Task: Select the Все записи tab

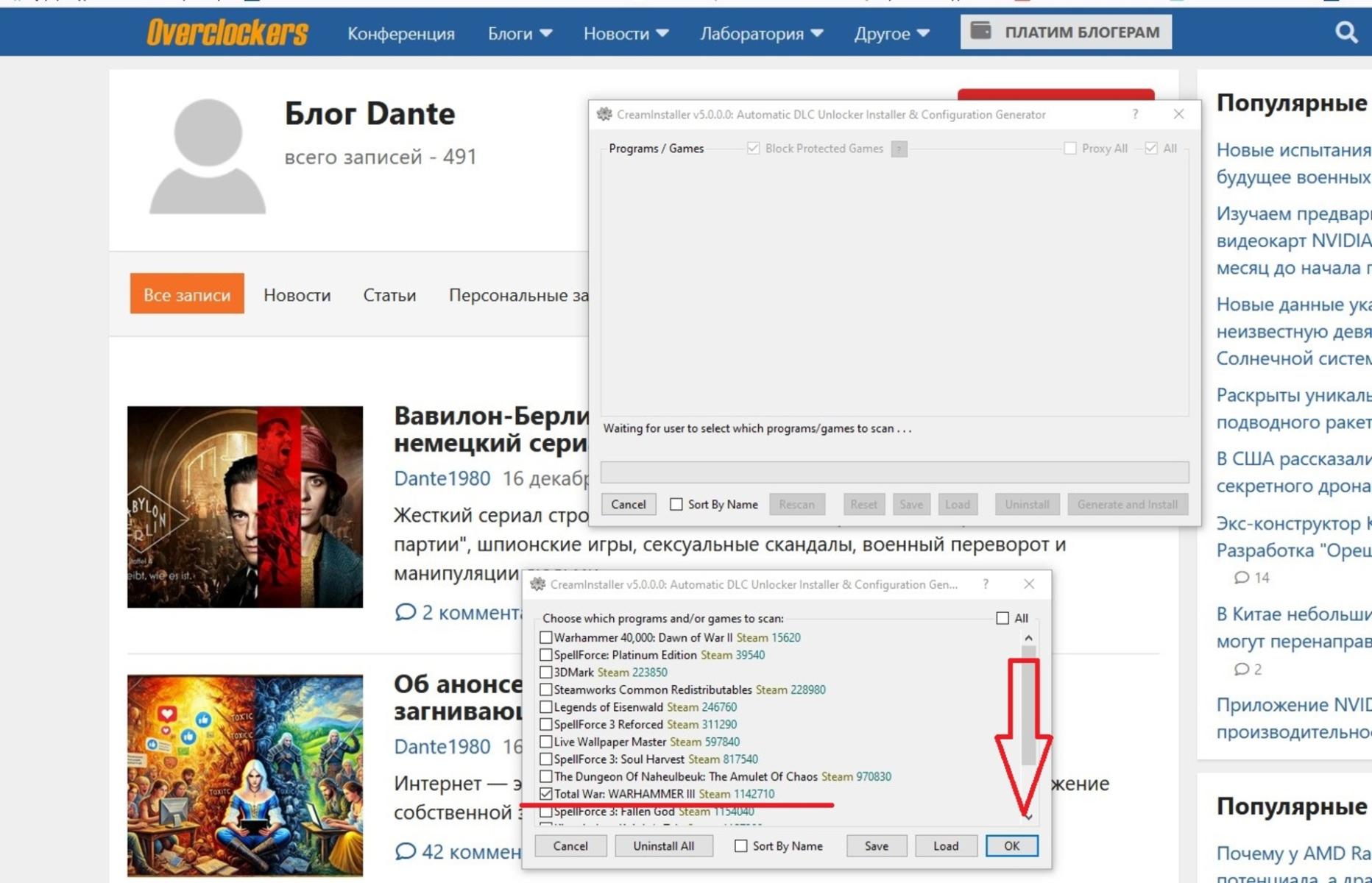Action: pos(187,294)
